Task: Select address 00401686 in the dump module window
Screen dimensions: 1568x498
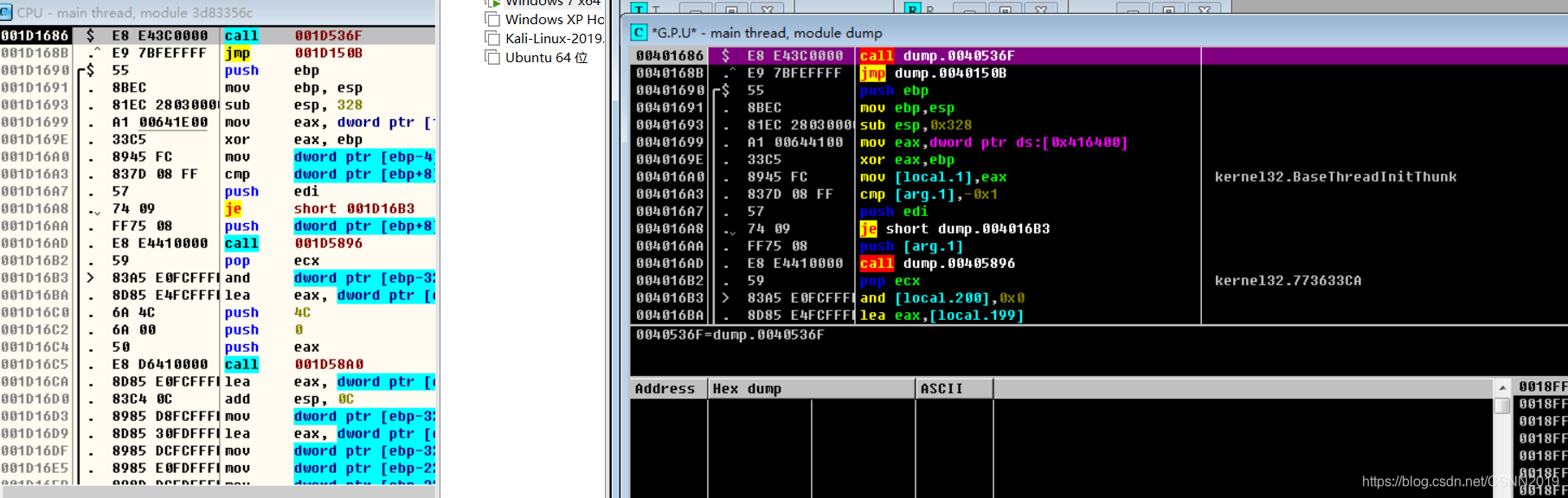Action: pos(668,56)
